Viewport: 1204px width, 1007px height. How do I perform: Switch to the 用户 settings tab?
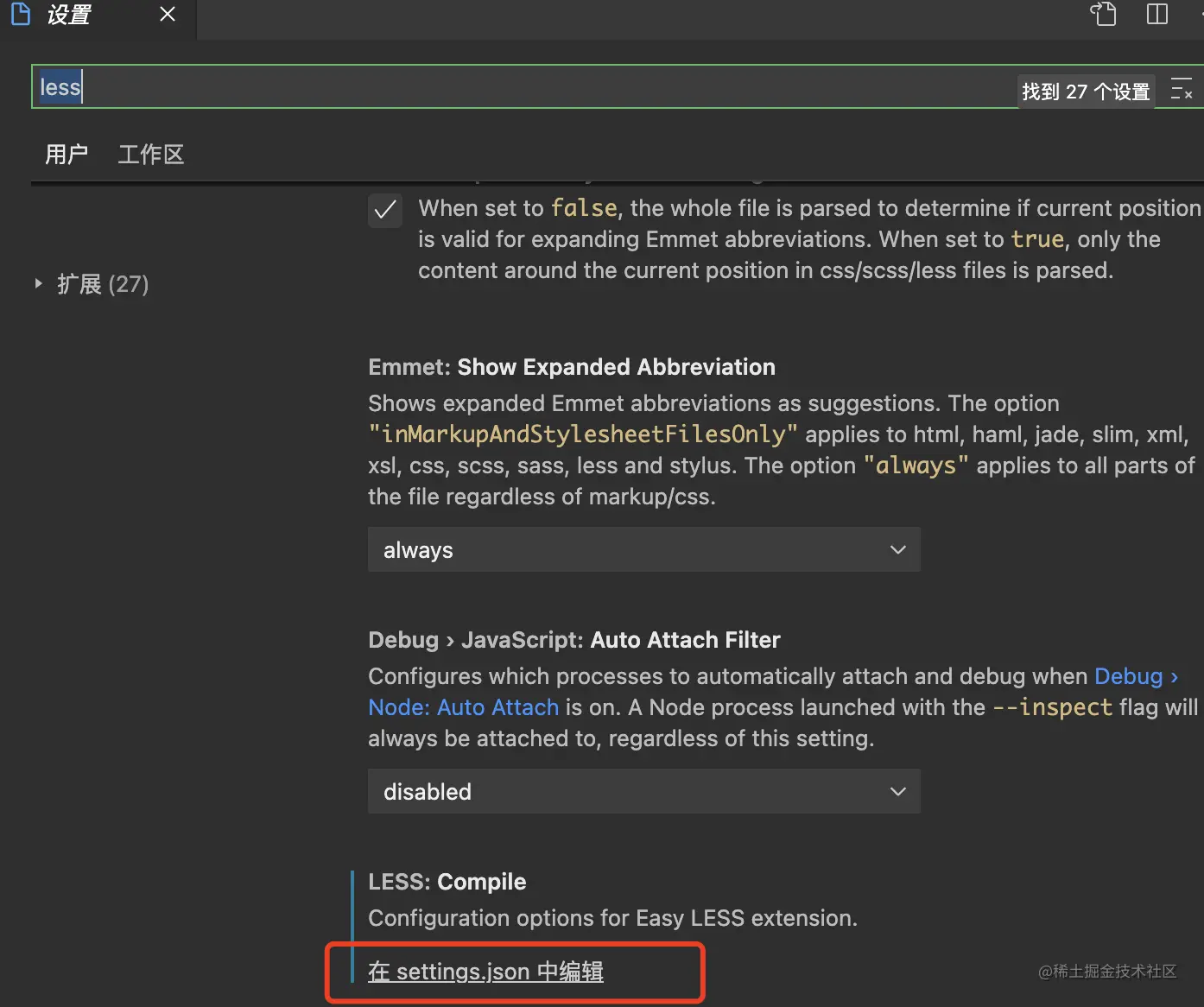click(x=67, y=155)
